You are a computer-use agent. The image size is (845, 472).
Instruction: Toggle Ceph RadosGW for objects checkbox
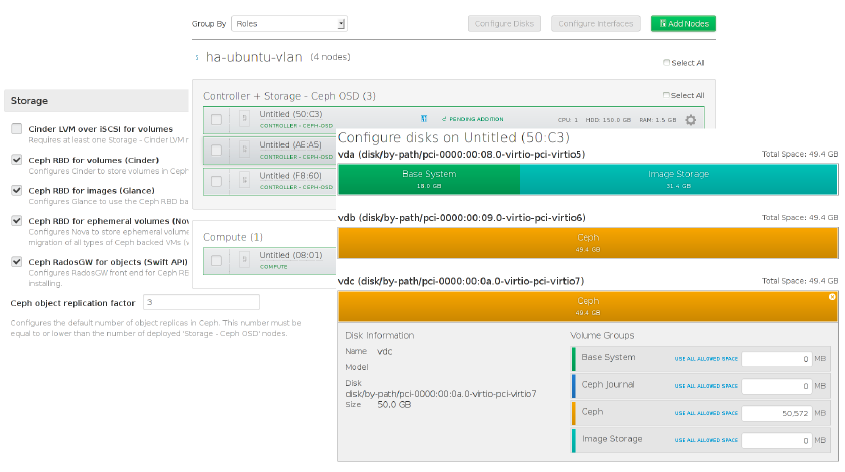[x=17, y=262]
